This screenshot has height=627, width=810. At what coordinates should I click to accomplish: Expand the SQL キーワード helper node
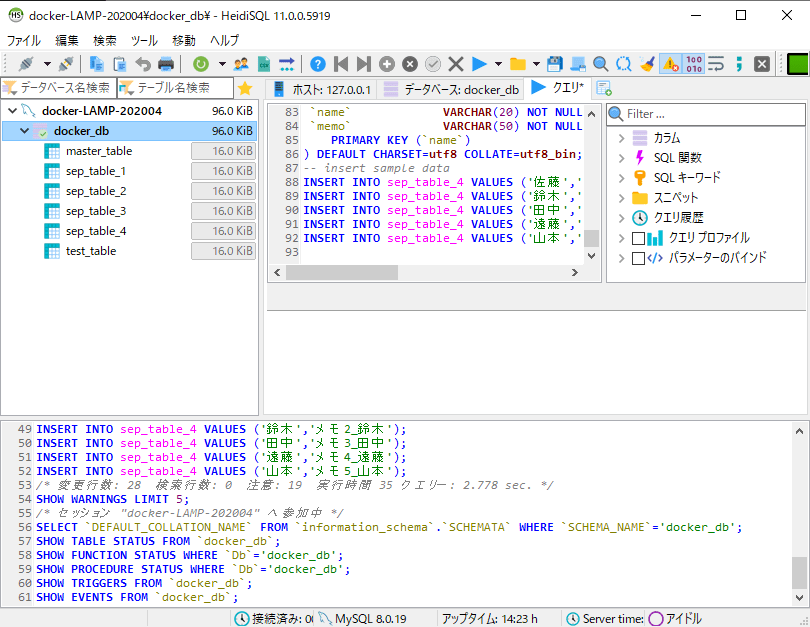coord(622,178)
